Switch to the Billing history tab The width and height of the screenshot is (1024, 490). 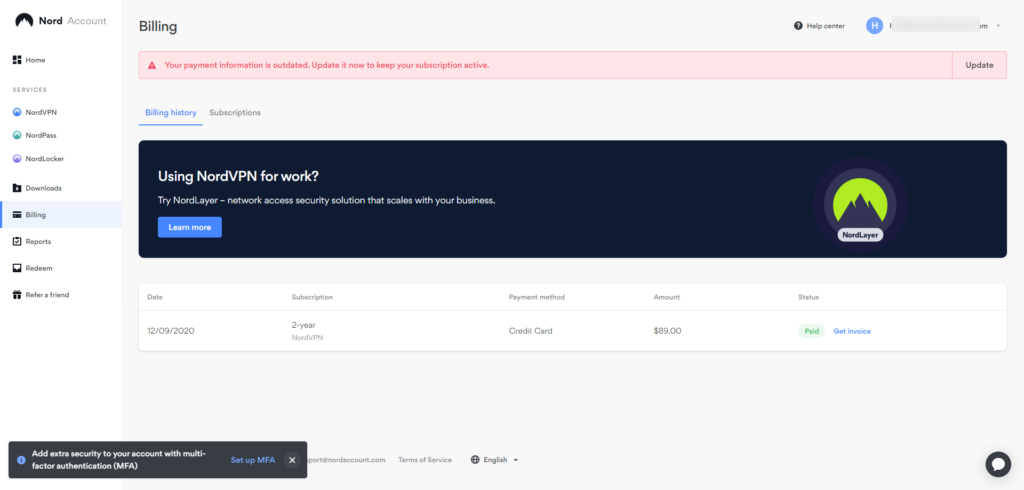point(170,112)
